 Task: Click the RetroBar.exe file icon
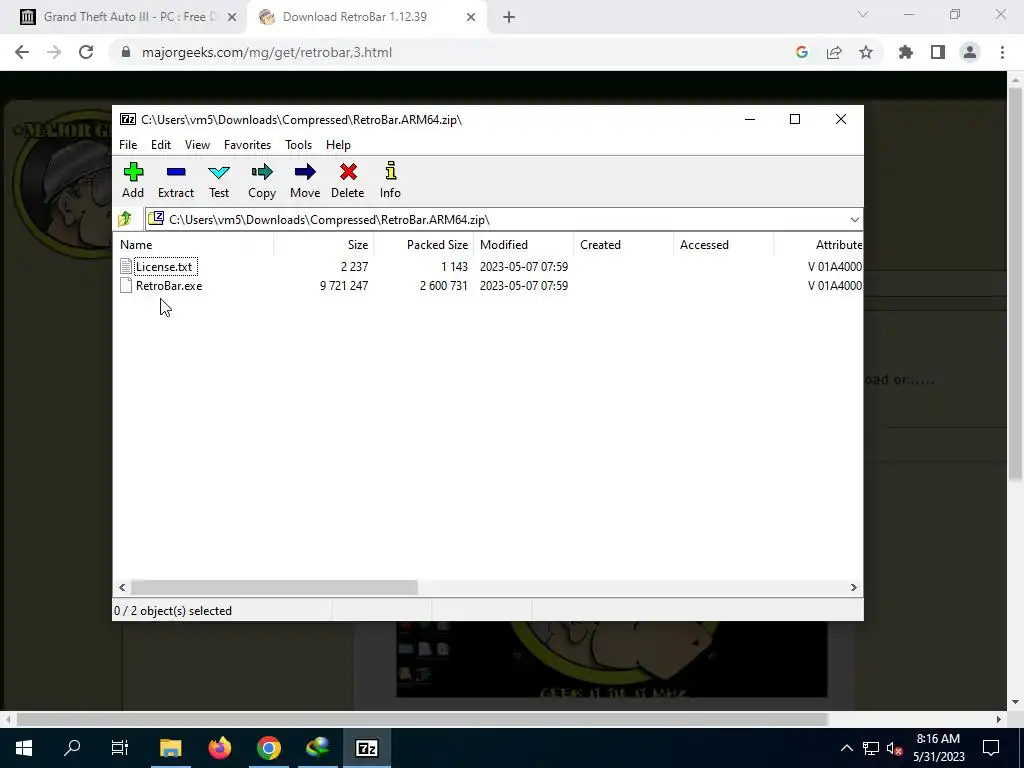click(x=126, y=285)
